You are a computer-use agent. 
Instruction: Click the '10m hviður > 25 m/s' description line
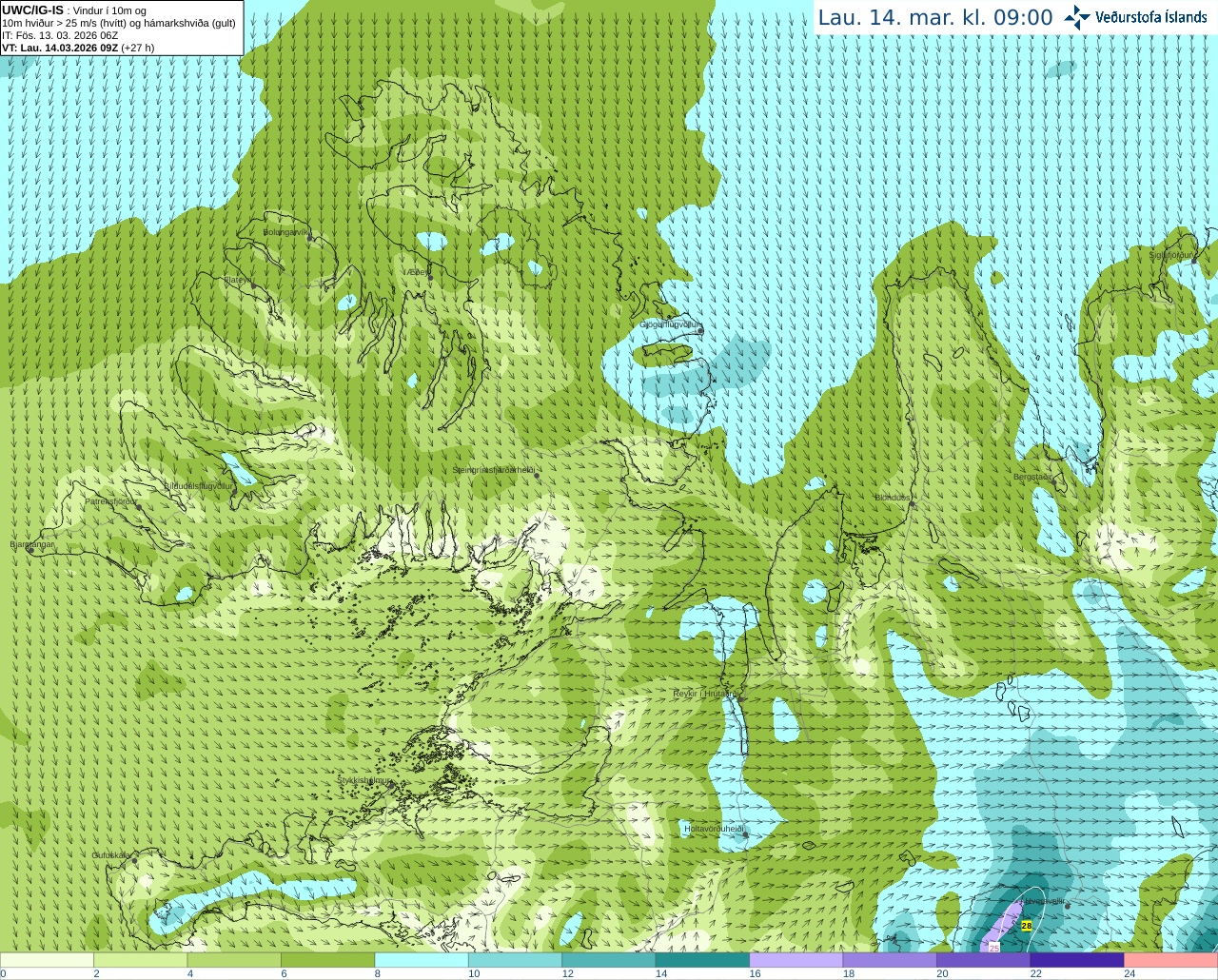pos(119,23)
